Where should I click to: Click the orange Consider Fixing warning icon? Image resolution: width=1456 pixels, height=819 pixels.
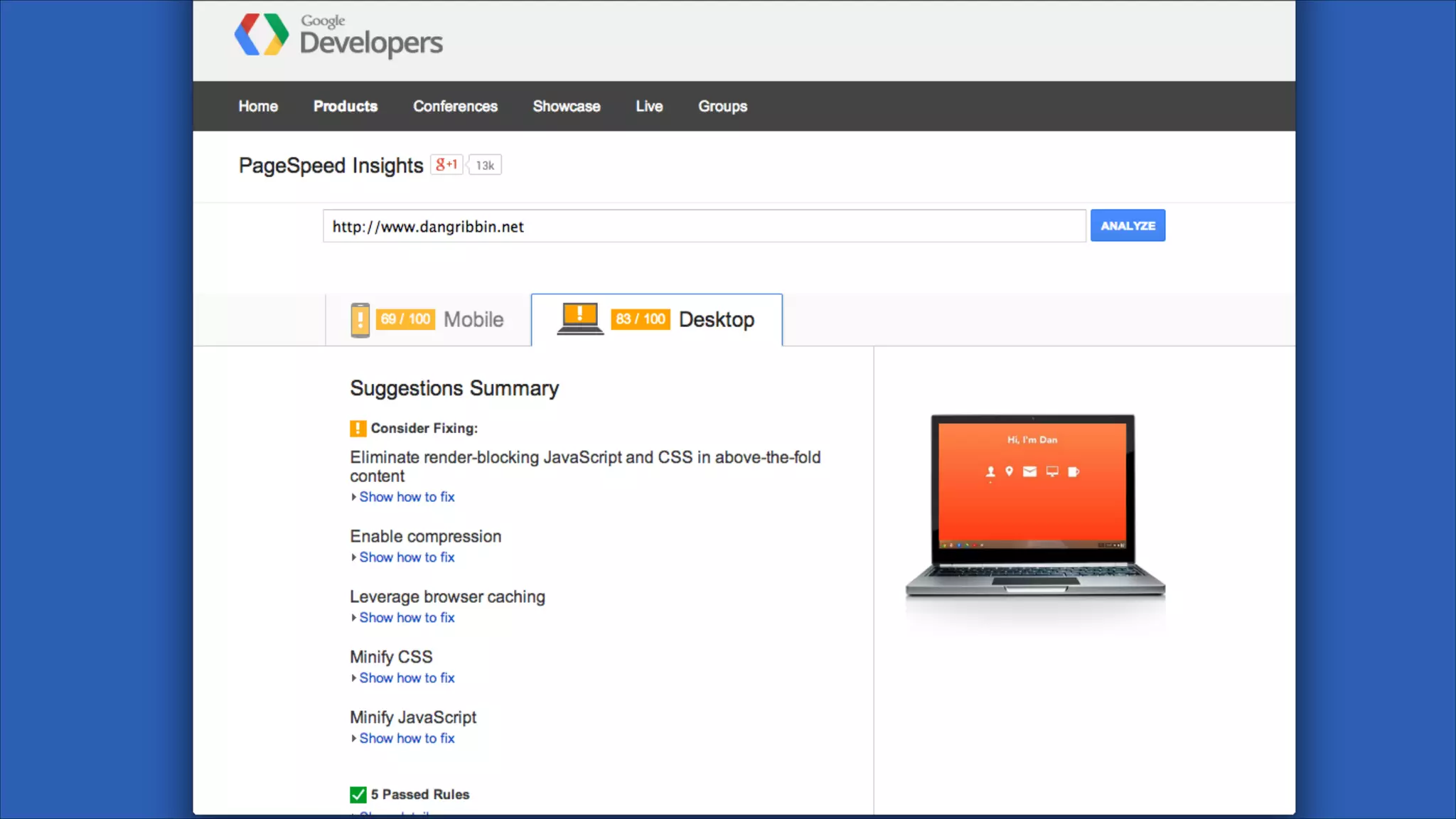click(x=358, y=428)
